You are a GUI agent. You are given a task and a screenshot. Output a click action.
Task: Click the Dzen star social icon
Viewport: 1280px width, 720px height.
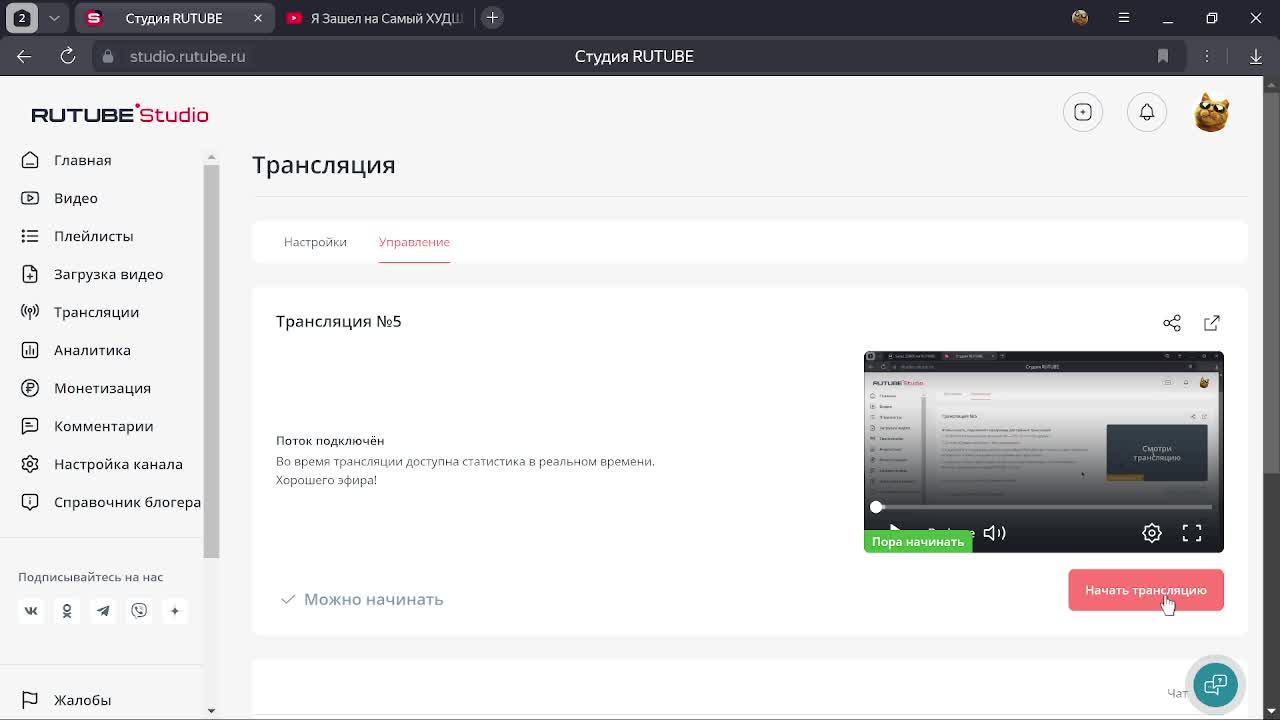click(175, 611)
